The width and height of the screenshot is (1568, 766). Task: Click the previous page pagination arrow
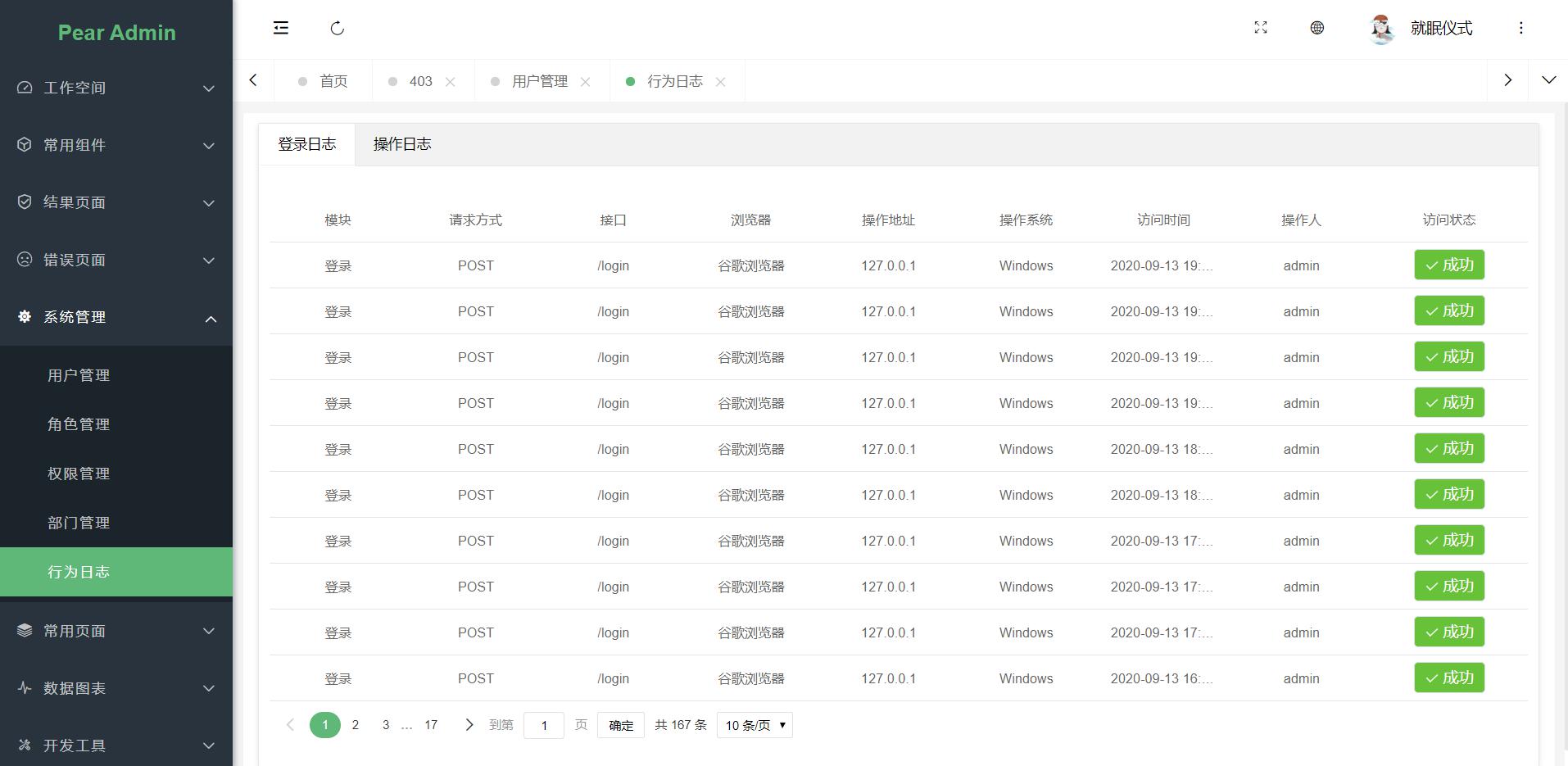click(x=289, y=725)
